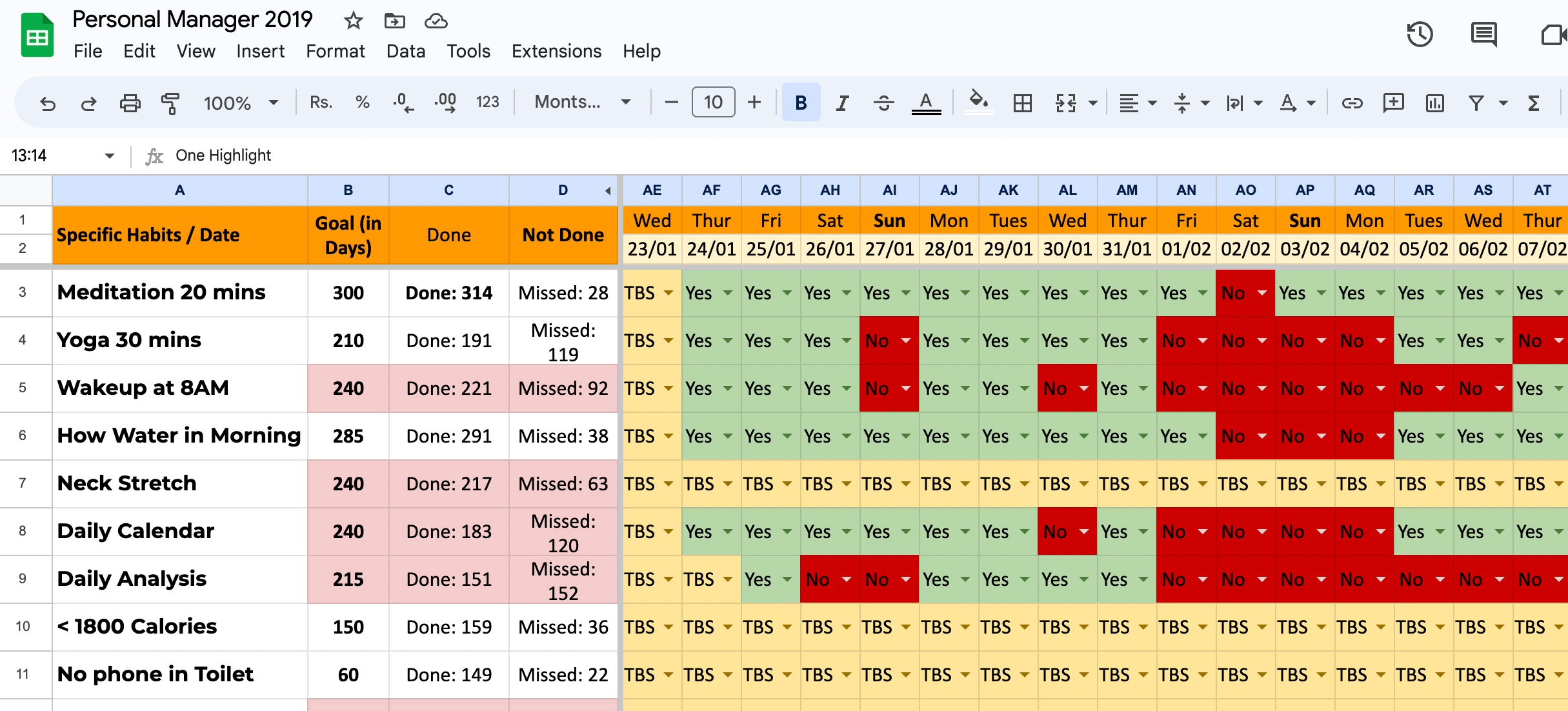1568x711 pixels.
Task: Click formula bar with One Highlight
Action: click(865, 155)
